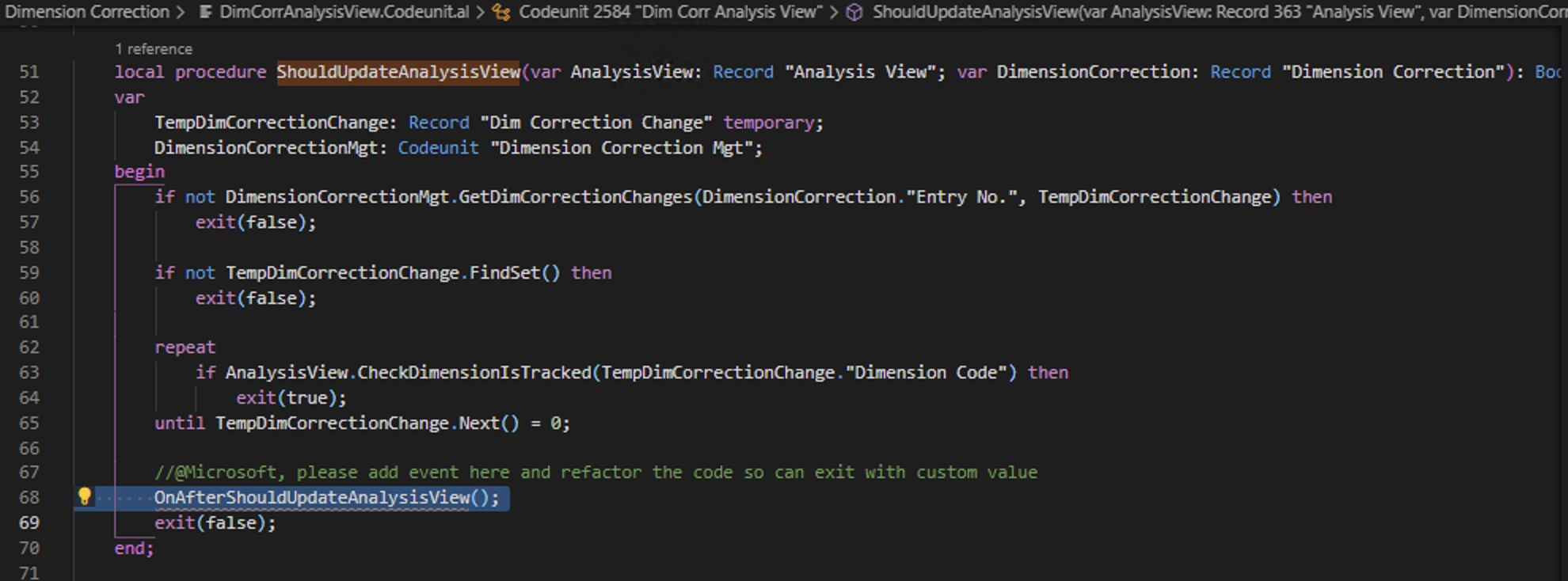This screenshot has height=581, width=1568.
Task: Open the '1 reference' CodeLens link
Action: [154, 48]
